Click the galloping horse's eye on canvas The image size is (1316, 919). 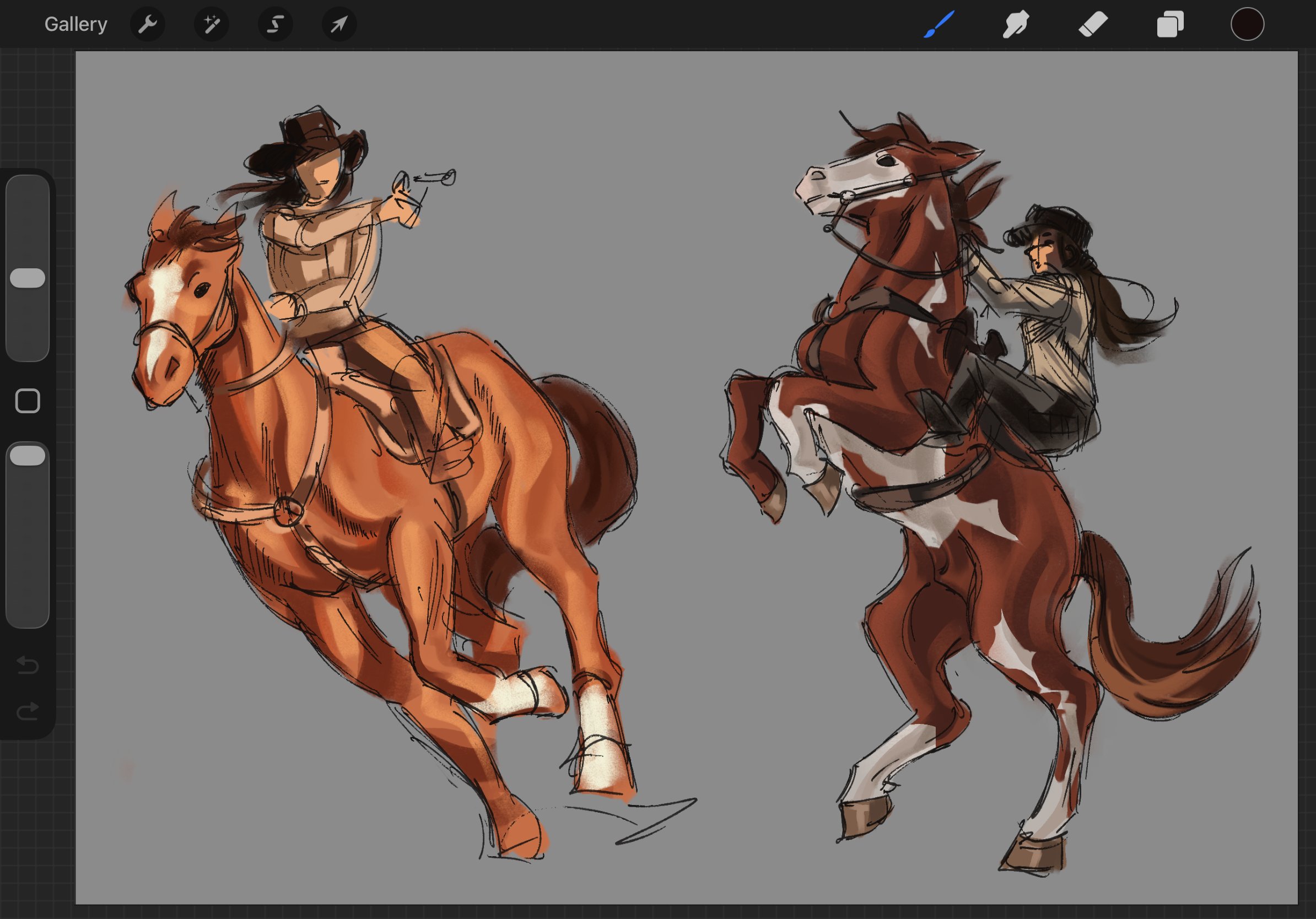tap(201, 289)
